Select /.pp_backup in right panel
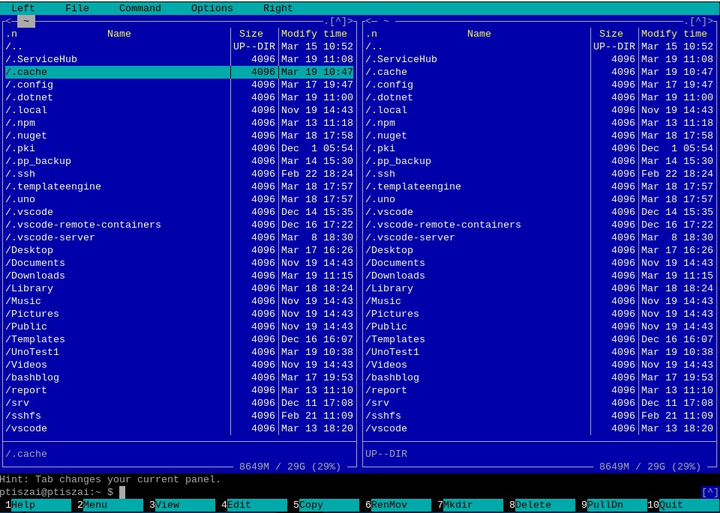The height and width of the screenshot is (513, 720). click(539, 161)
